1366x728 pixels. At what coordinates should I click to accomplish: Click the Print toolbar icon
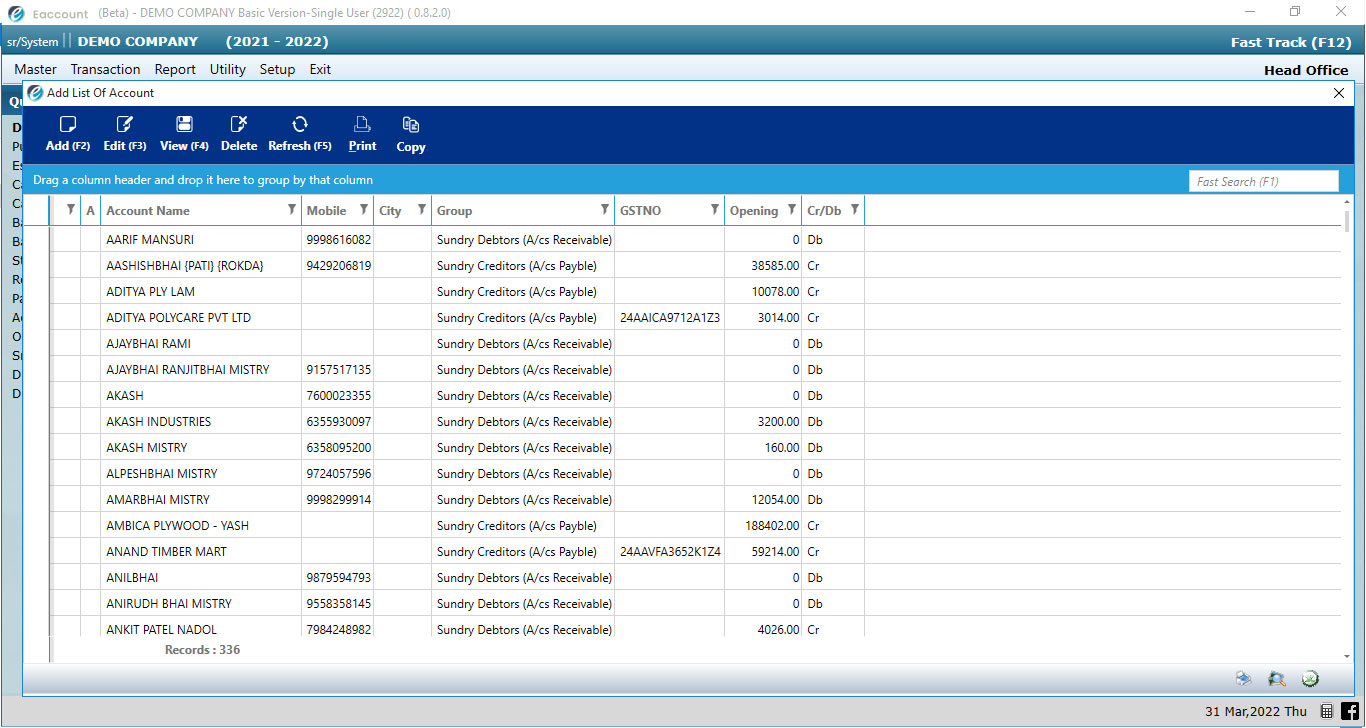pyautogui.click(x=361, y=133)
